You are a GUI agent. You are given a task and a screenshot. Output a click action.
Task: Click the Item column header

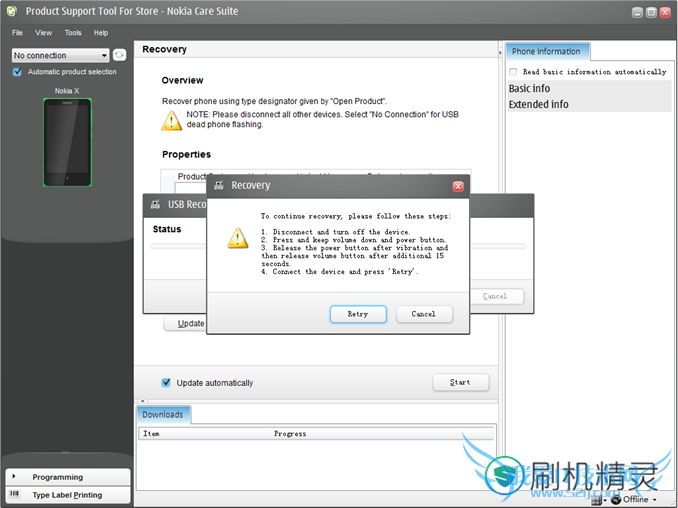(204, 433)
